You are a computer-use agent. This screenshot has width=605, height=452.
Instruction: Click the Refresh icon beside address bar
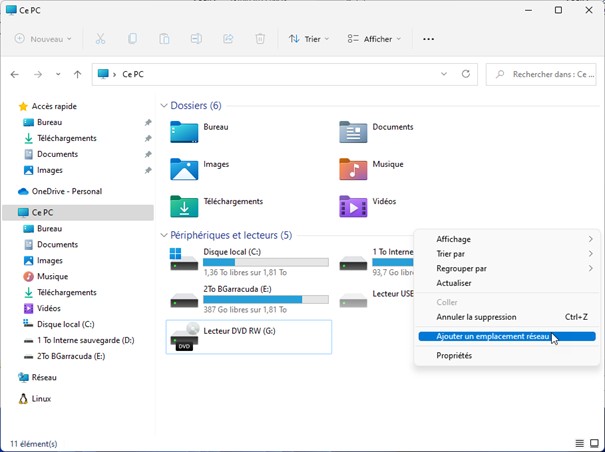pos(466,74)
